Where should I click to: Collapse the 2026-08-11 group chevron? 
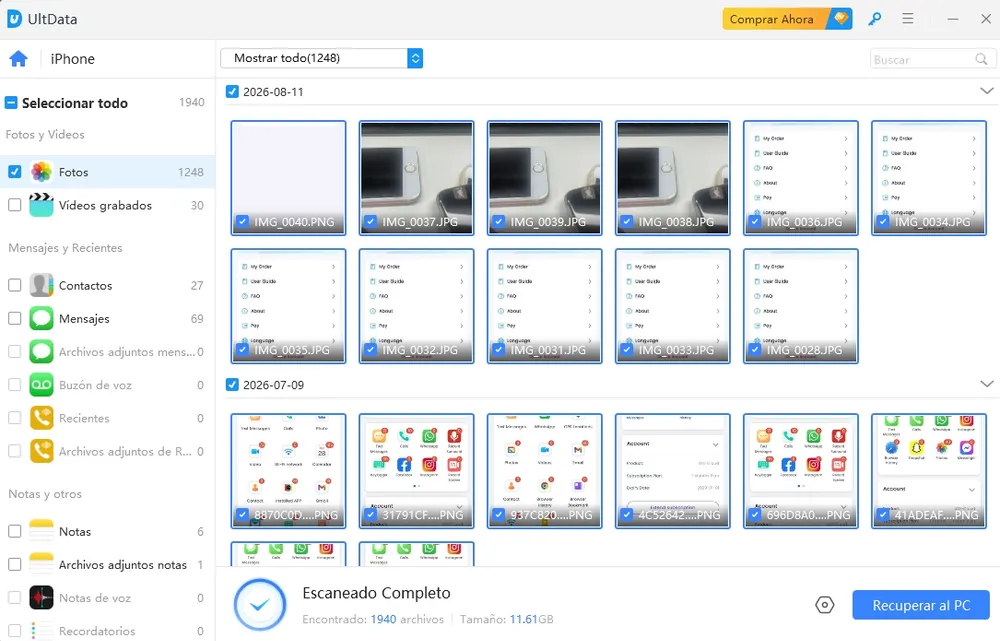point(987,91)
